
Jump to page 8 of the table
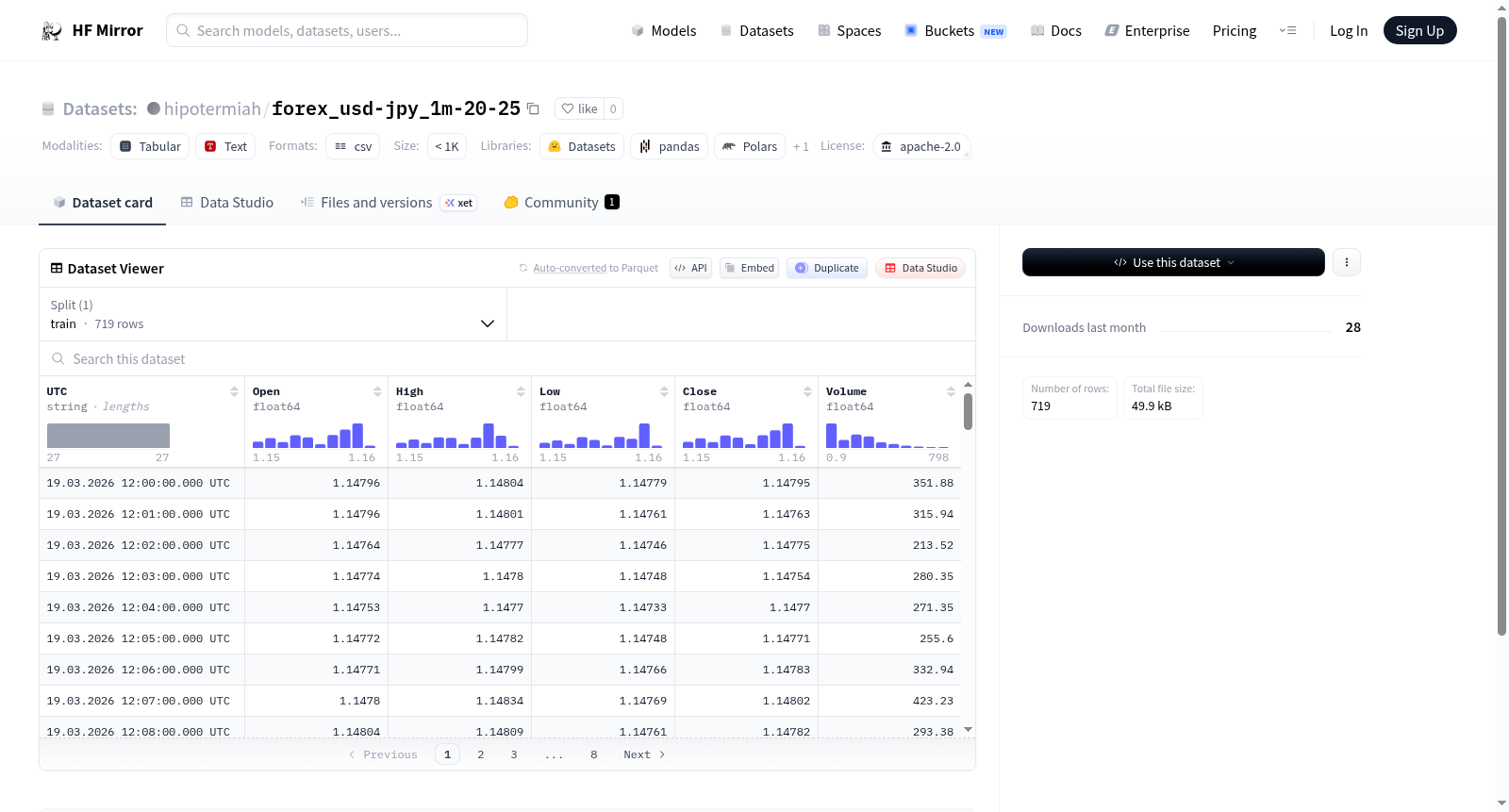(x=594, y=754)
